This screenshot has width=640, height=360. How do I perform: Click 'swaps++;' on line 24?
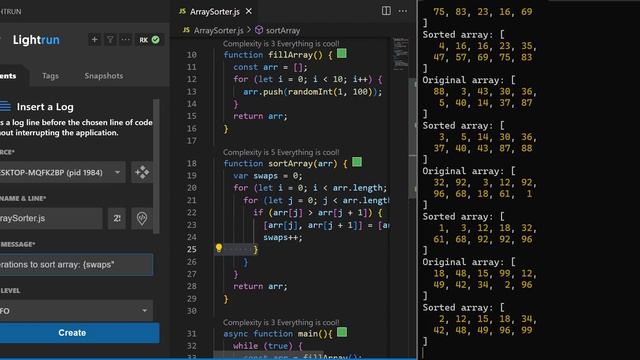click(283, 237)
